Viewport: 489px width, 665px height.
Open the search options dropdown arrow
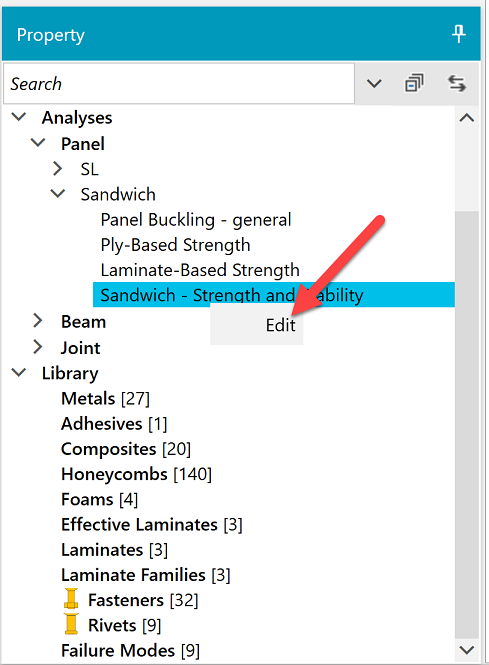(374, 84)
